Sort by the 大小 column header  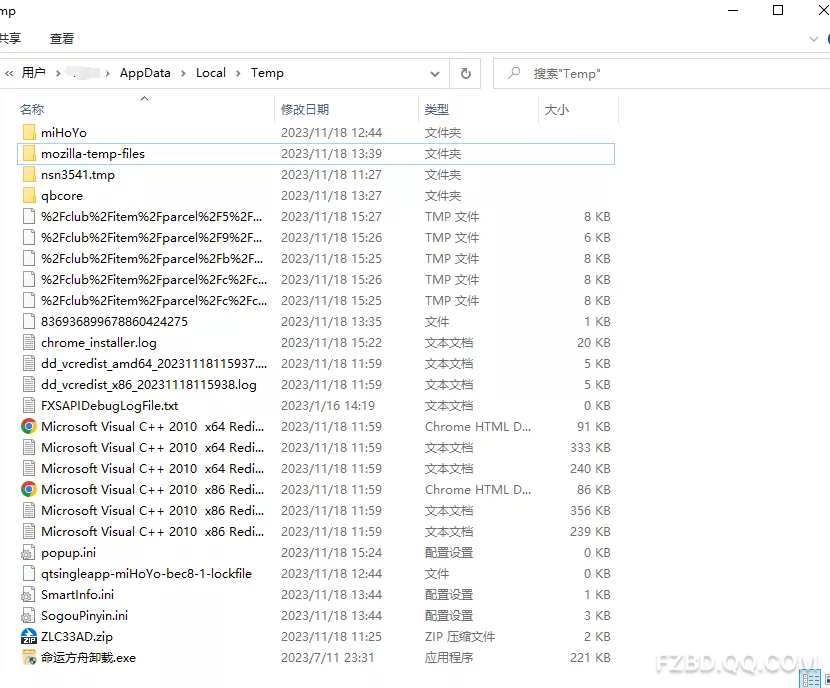tap(557, 110)
